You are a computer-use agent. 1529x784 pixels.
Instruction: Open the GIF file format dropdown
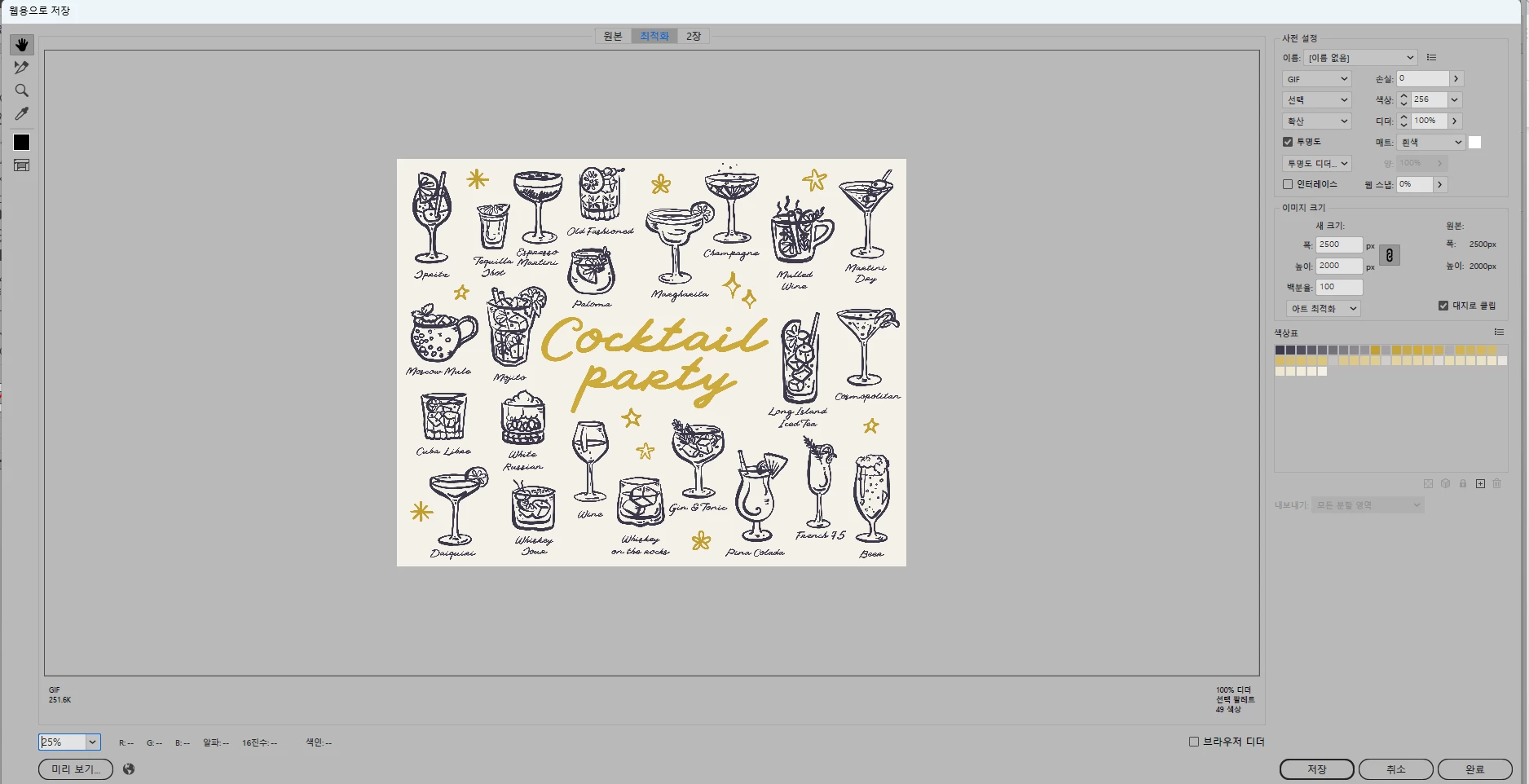click(x=1317, y=79)
